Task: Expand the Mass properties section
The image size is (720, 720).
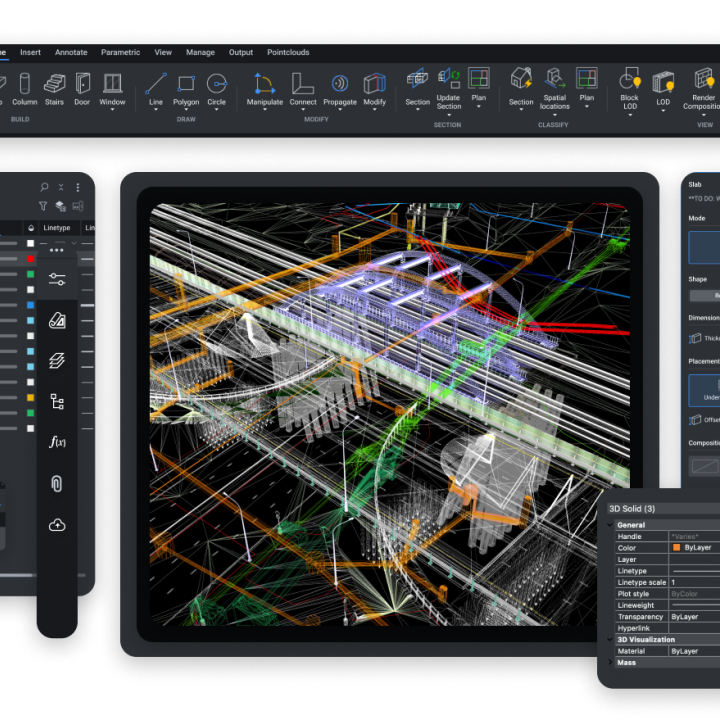Action: (612, 662)
